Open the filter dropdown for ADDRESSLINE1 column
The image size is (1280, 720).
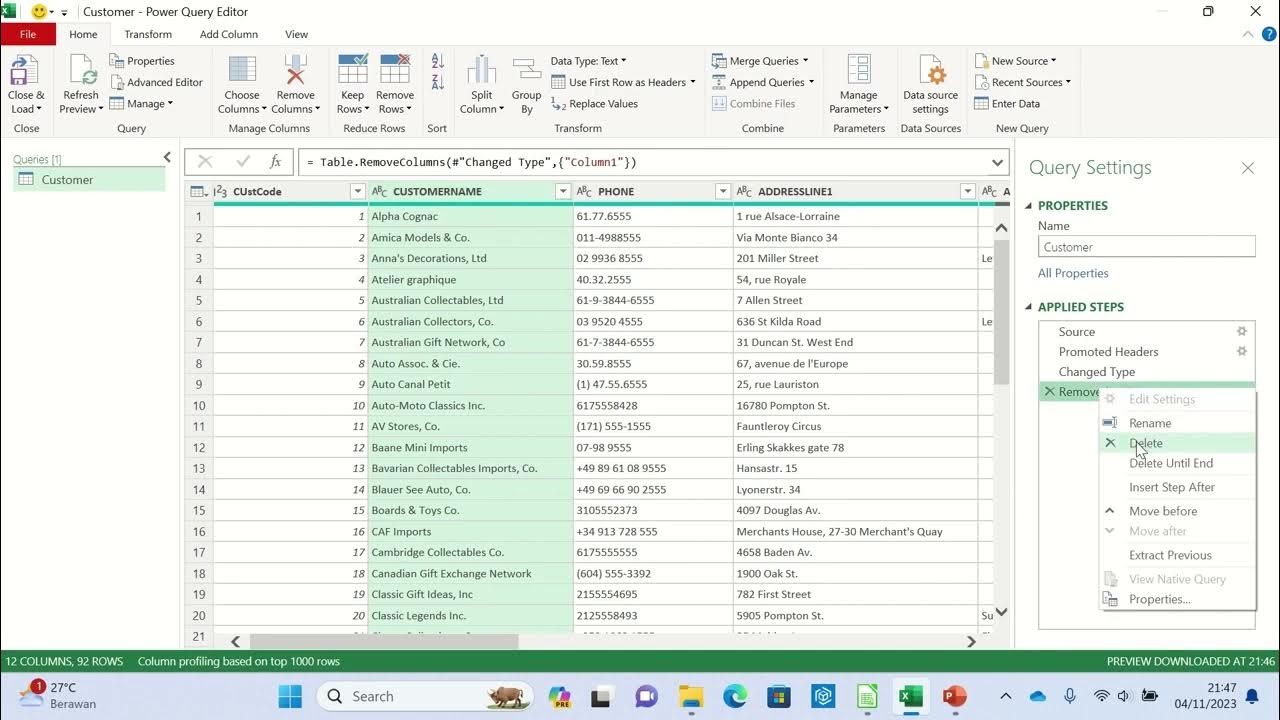click(967, 191)
